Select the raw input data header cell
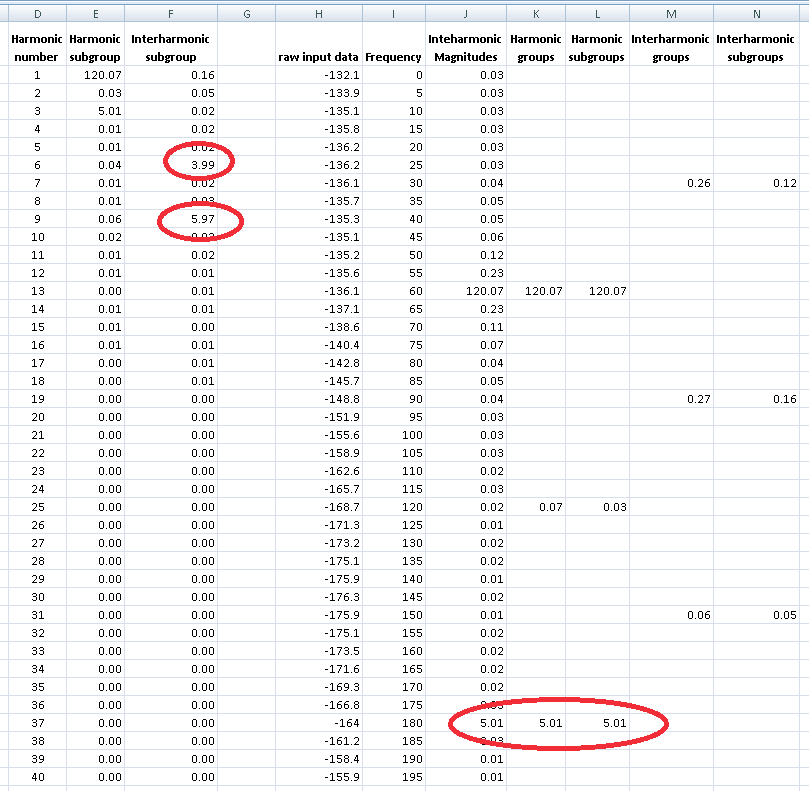 point(318,57)
